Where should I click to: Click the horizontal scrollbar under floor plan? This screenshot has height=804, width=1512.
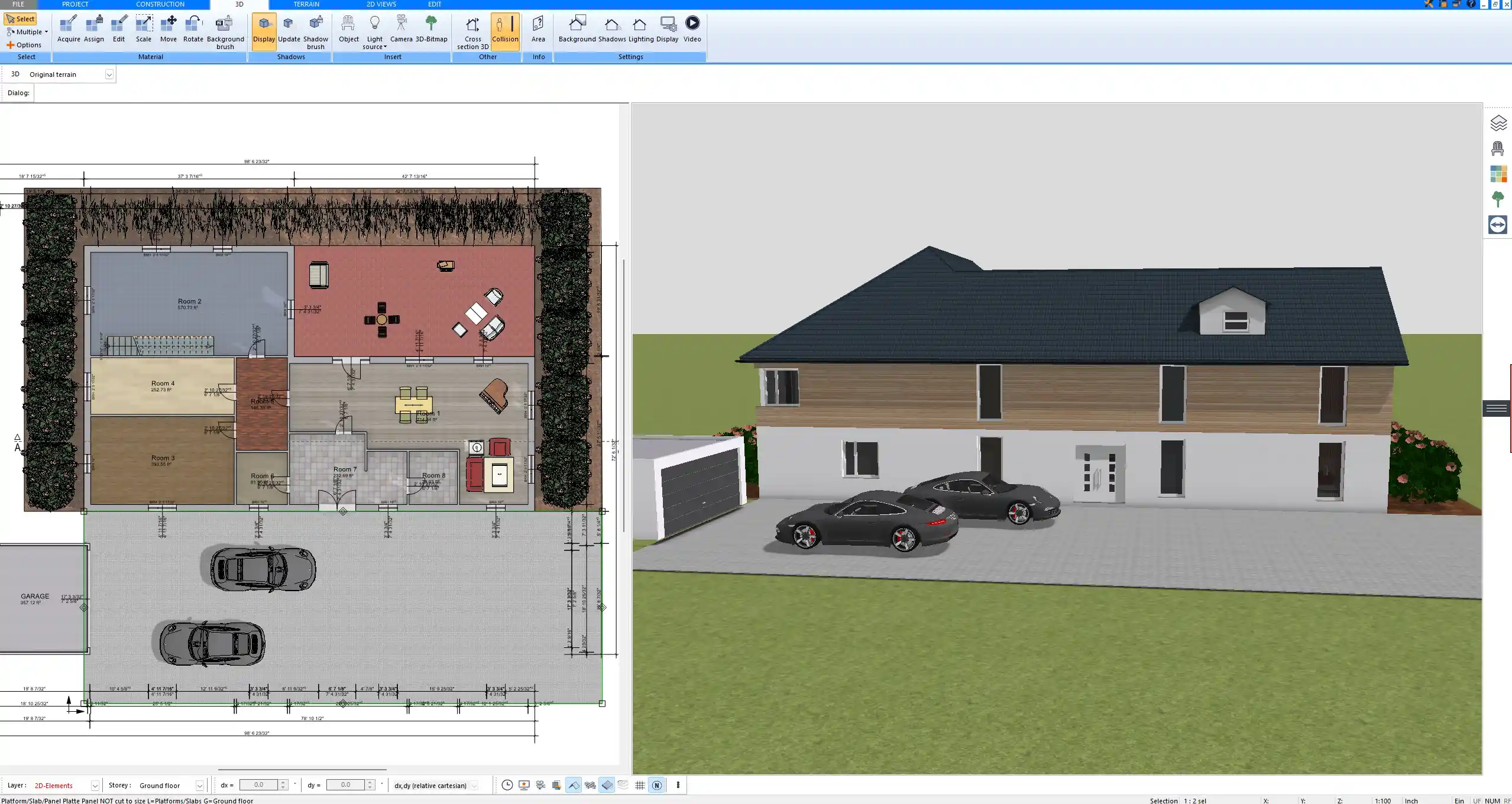tap(302, 770)
